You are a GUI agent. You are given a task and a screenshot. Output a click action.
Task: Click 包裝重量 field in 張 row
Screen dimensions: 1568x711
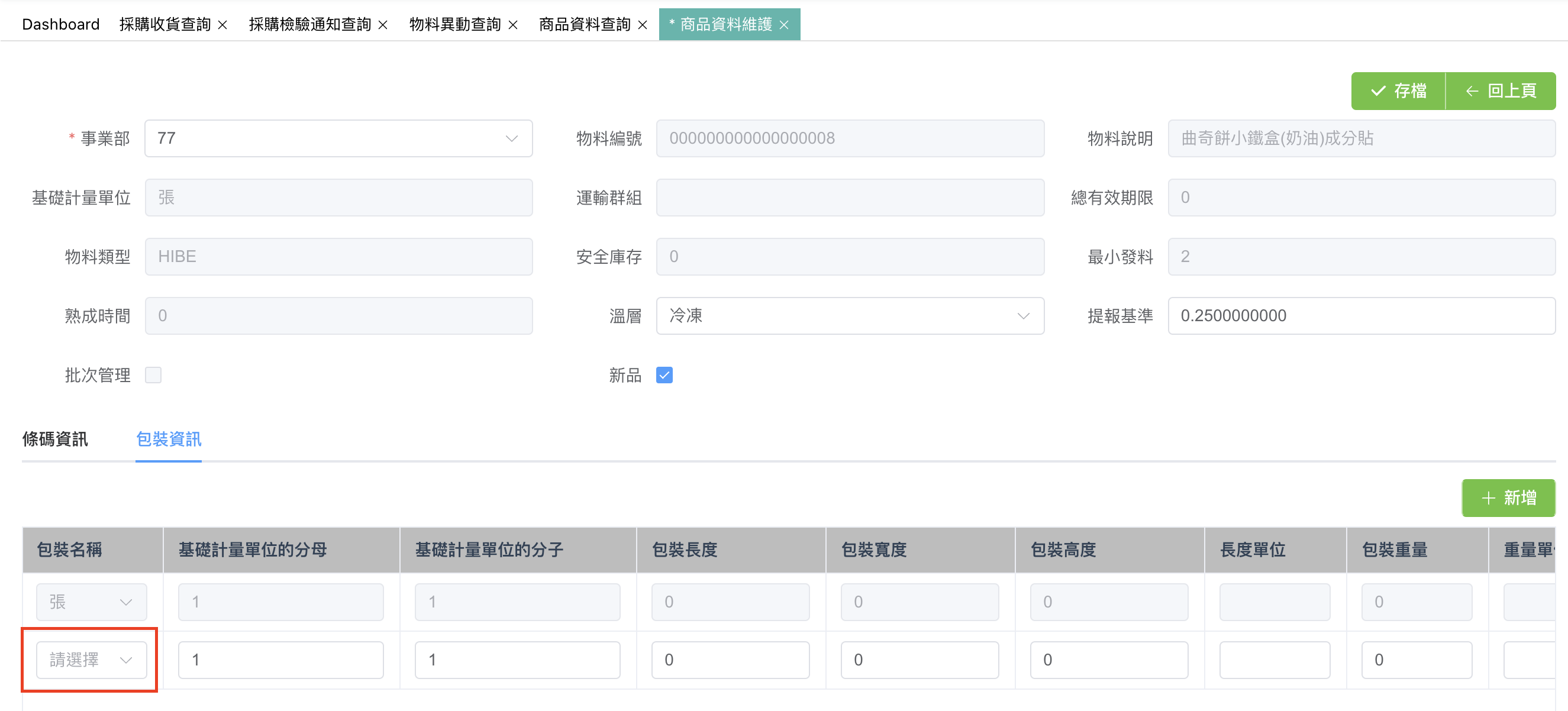point(1417,602)
